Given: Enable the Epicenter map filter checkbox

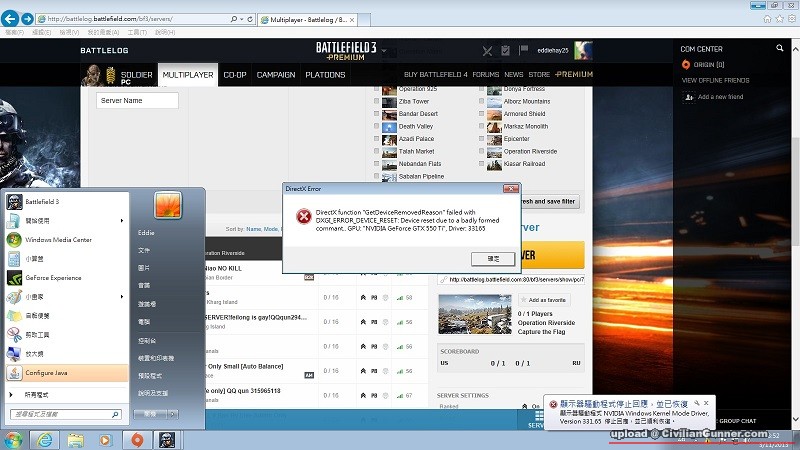Looking at the screenshot, I should coord(482,139).
